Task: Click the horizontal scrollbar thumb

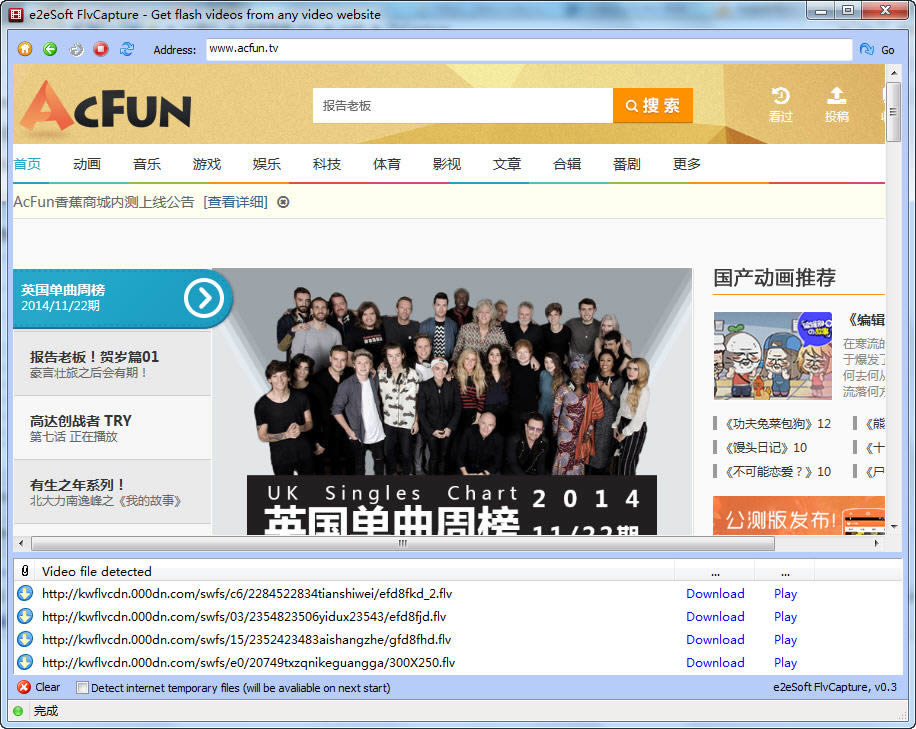Action: (403, 543)
